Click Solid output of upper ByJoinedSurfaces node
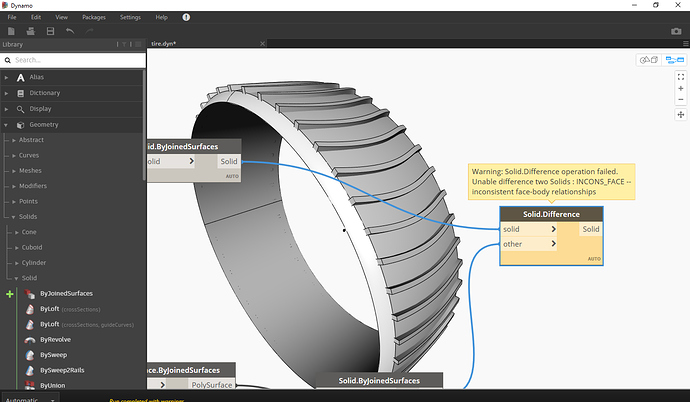690x402 pixels. pyautogui.click(x=229, y=161)
